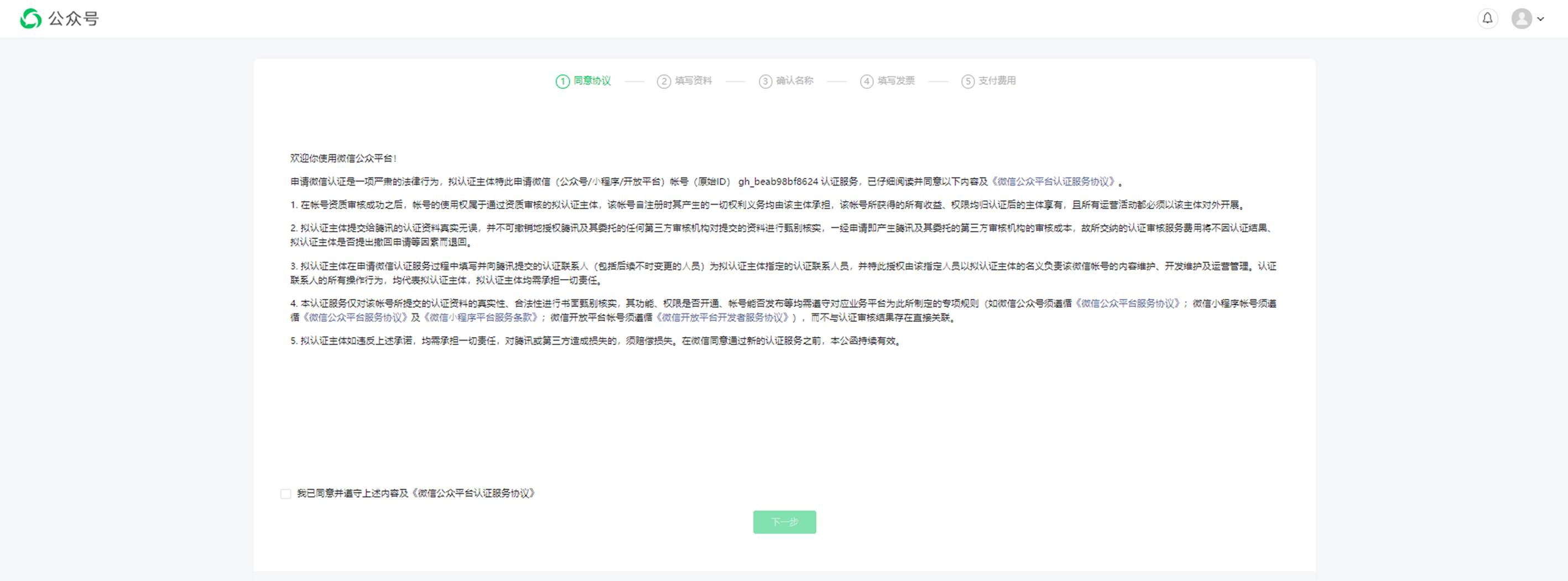Click the 下一步 button
This screenshot has width=1568, height=581.
(784, 522)
